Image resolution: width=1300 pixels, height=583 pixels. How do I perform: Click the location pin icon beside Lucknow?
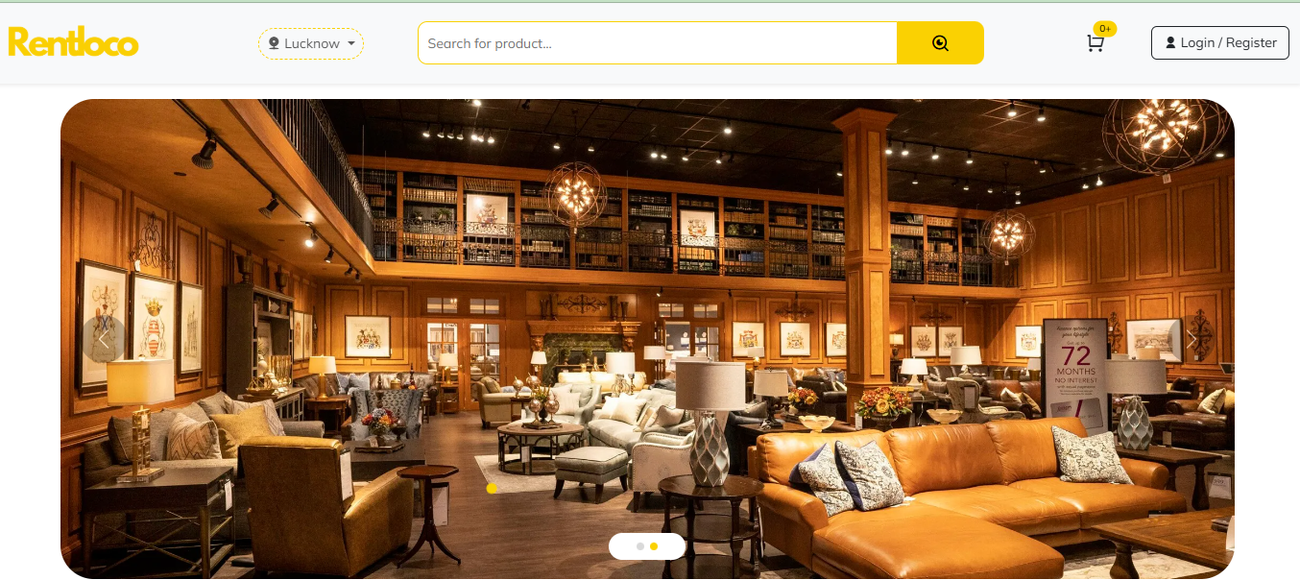point(274,44)
